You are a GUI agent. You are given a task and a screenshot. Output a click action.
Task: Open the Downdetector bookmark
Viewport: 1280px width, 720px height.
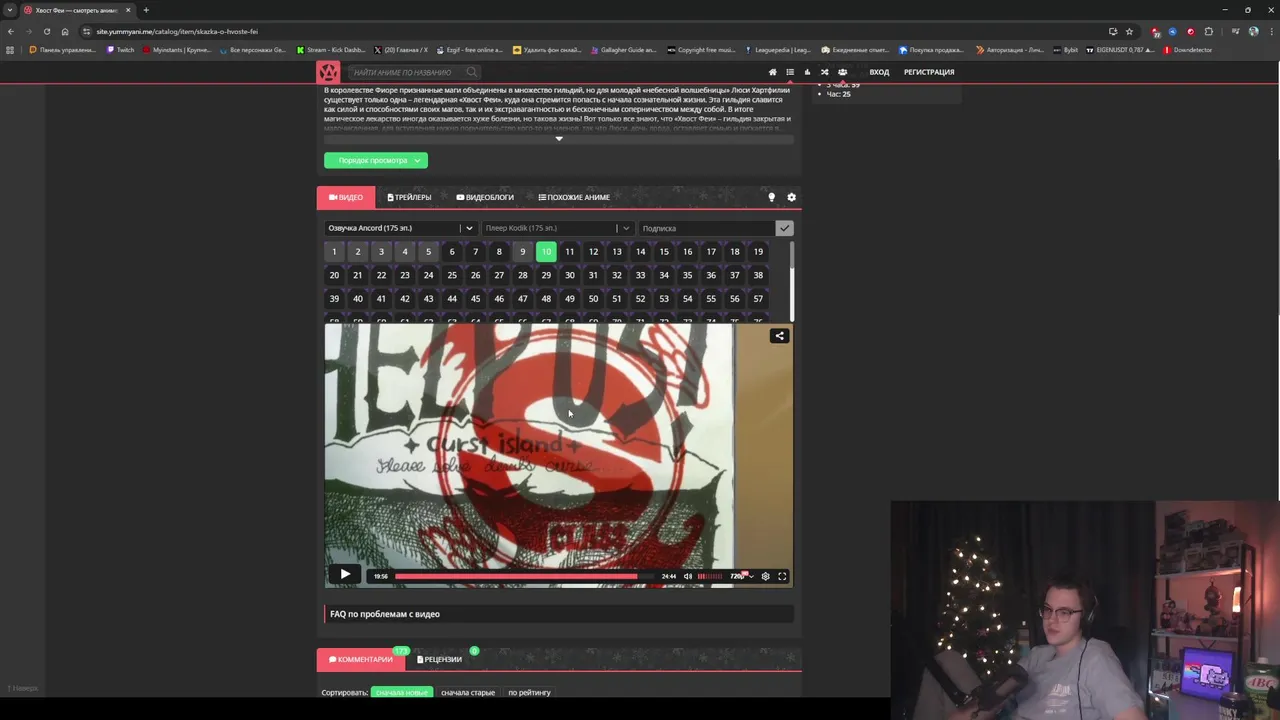pyautogui.click(x=1190, y=49)
